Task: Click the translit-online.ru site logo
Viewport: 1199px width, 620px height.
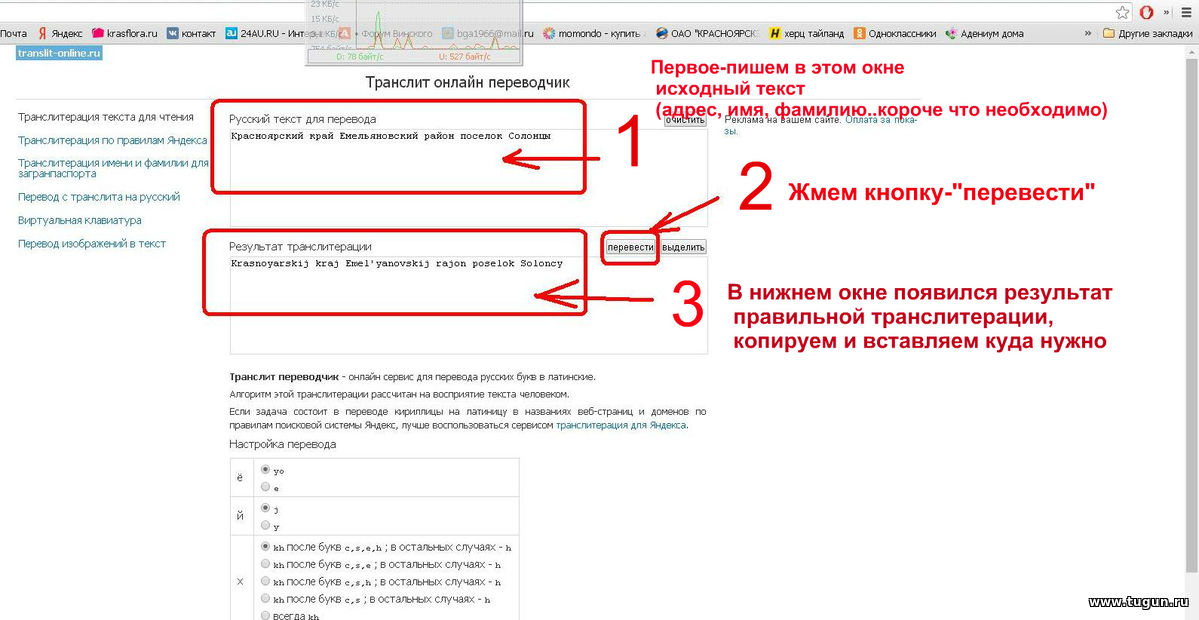Action: pyautogui.click(x=60, y=54)
